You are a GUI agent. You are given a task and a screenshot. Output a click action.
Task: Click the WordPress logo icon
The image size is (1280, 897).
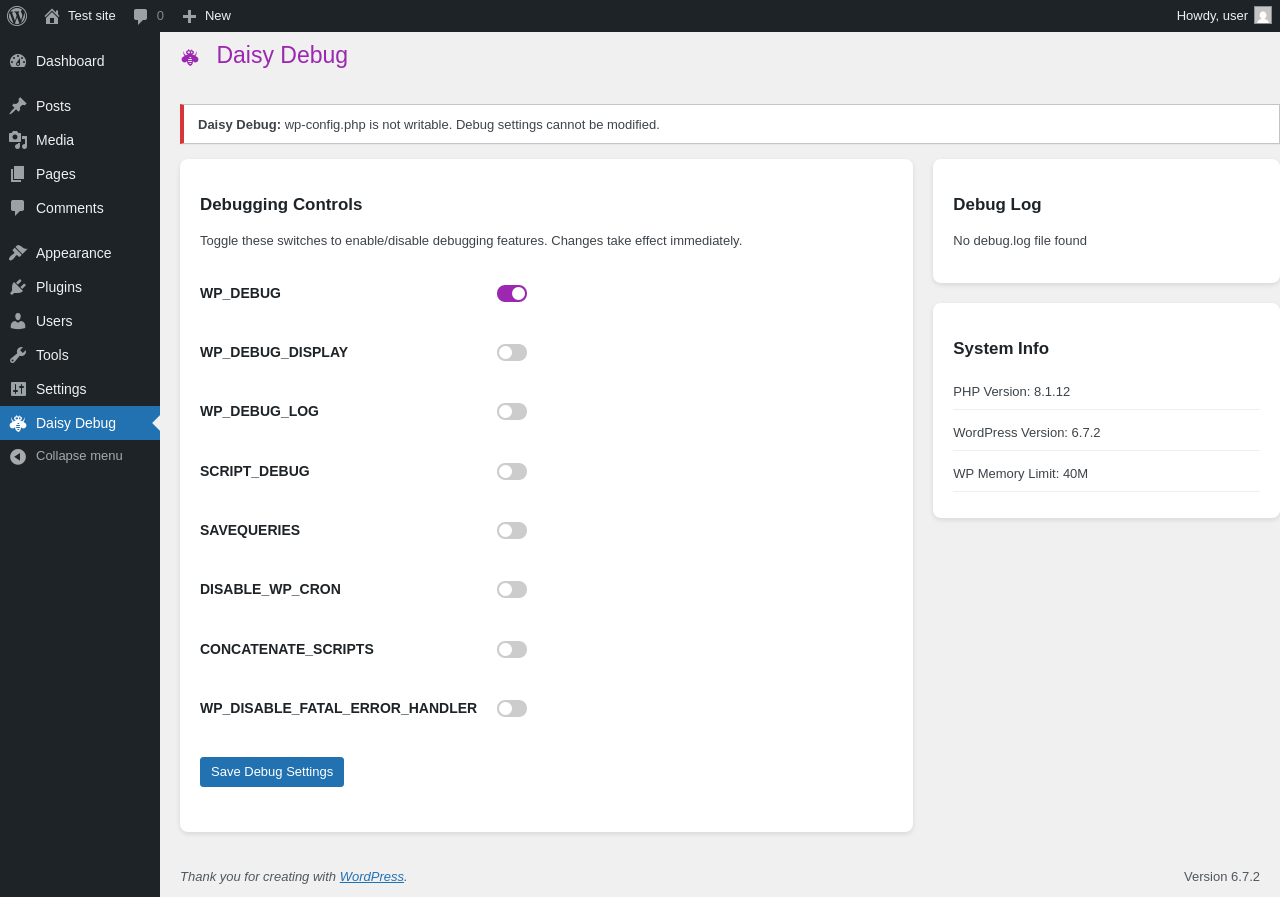tap(17, 16)
